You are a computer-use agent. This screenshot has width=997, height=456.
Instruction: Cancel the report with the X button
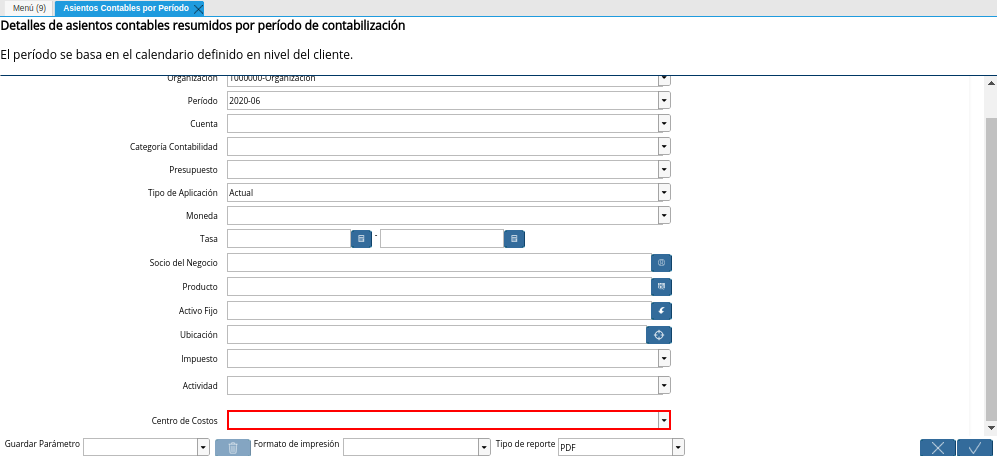pos(937,448)
